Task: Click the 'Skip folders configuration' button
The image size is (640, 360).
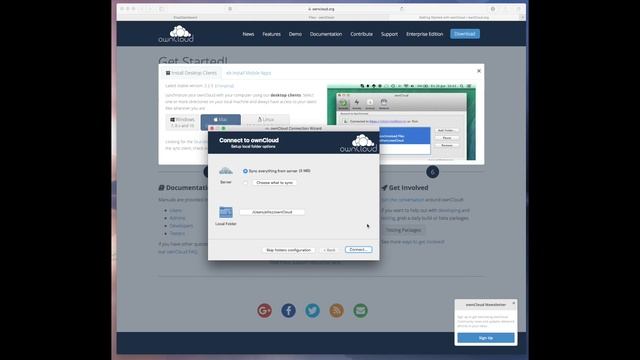Action: click(x=289, y=250)
